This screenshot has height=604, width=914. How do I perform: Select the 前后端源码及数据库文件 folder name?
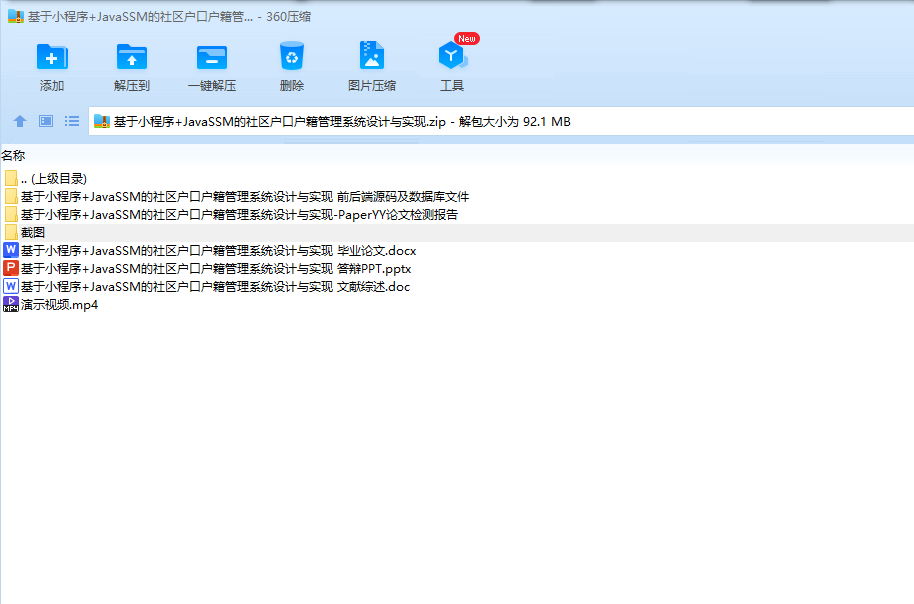(245, 196)
